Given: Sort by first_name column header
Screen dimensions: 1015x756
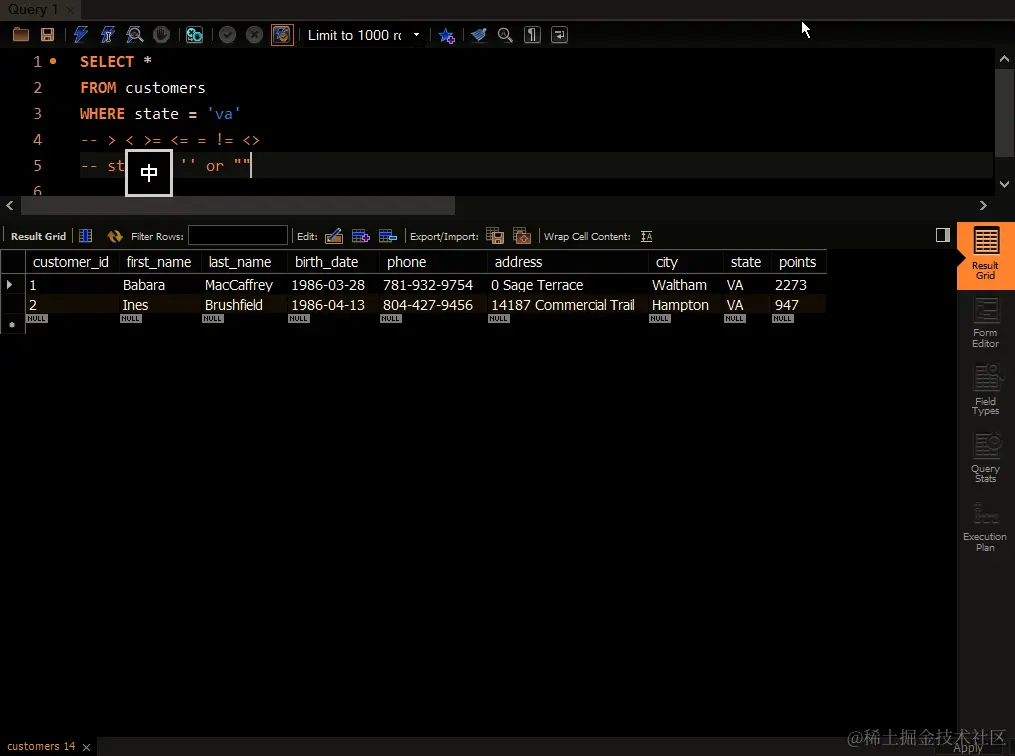Looking at the screenshot, I should tap(159, 262).
